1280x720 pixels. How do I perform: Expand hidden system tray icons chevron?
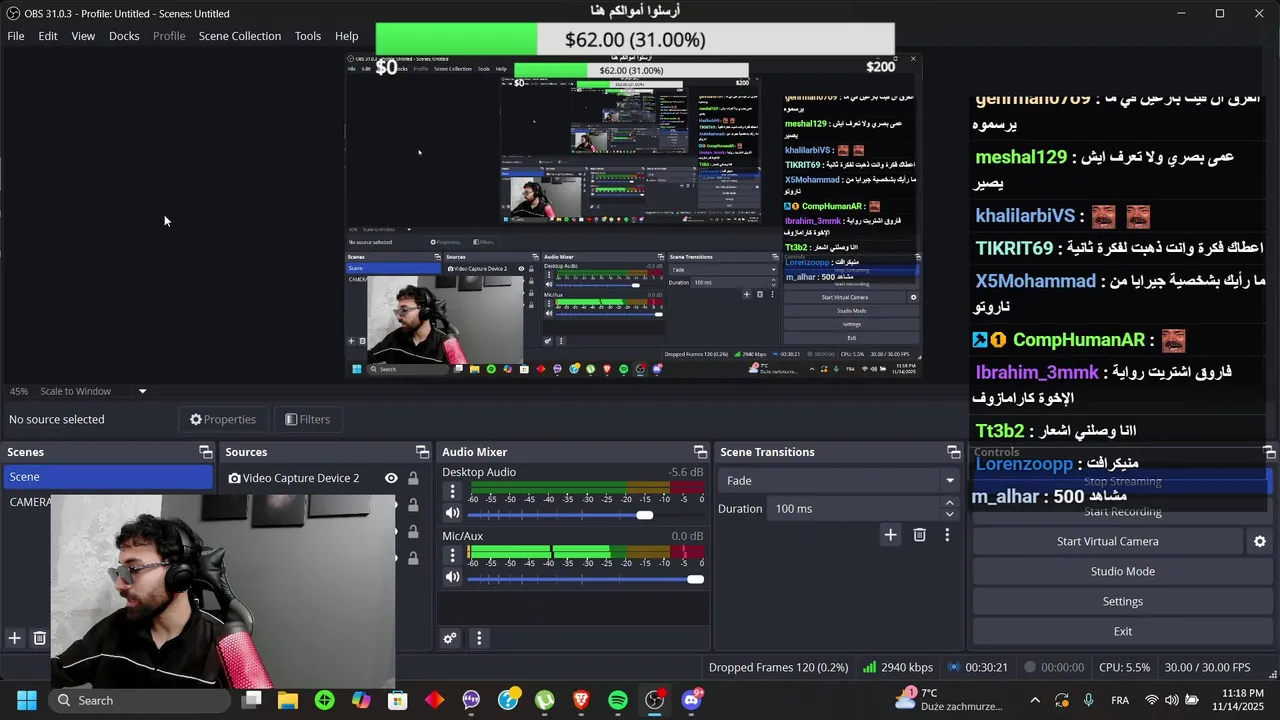point(1035,700)
